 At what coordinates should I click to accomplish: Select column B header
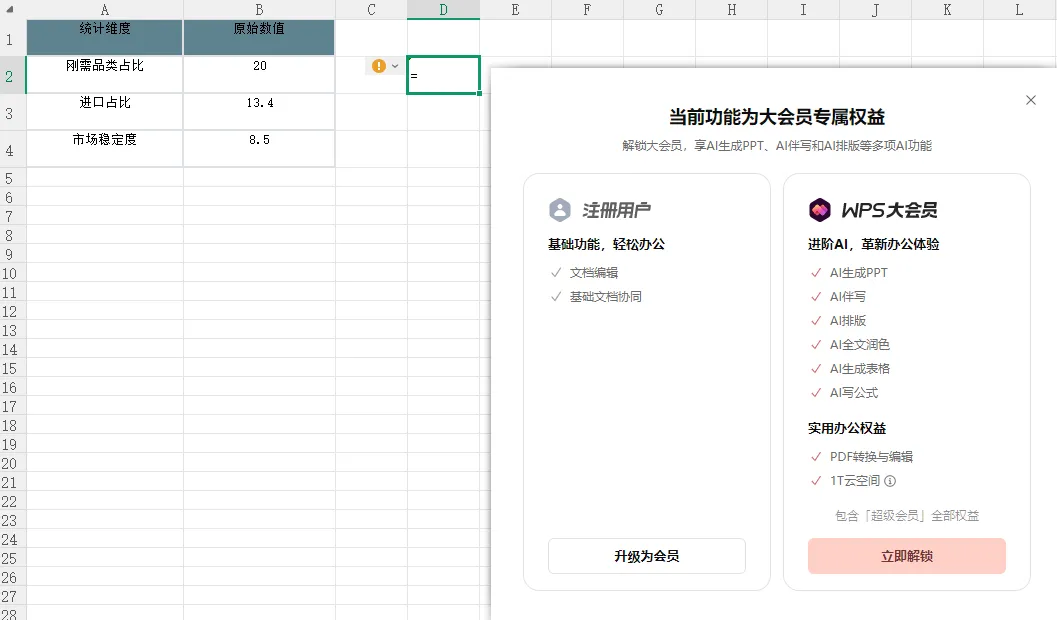259,9
